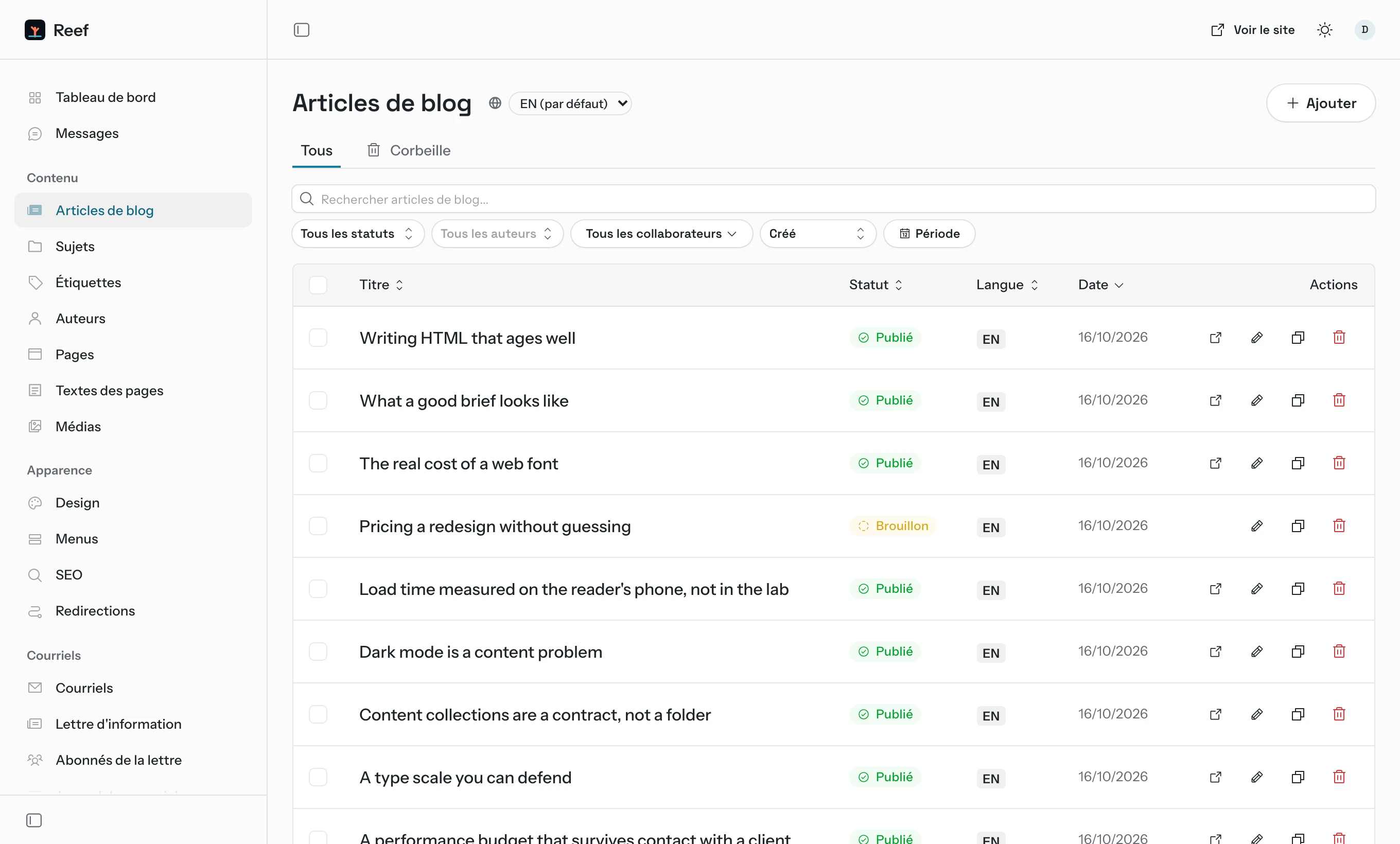Edit Pricing a redesign without guessing draft
Screen dimensions: 1400x844
click(x=1257, y=526)
